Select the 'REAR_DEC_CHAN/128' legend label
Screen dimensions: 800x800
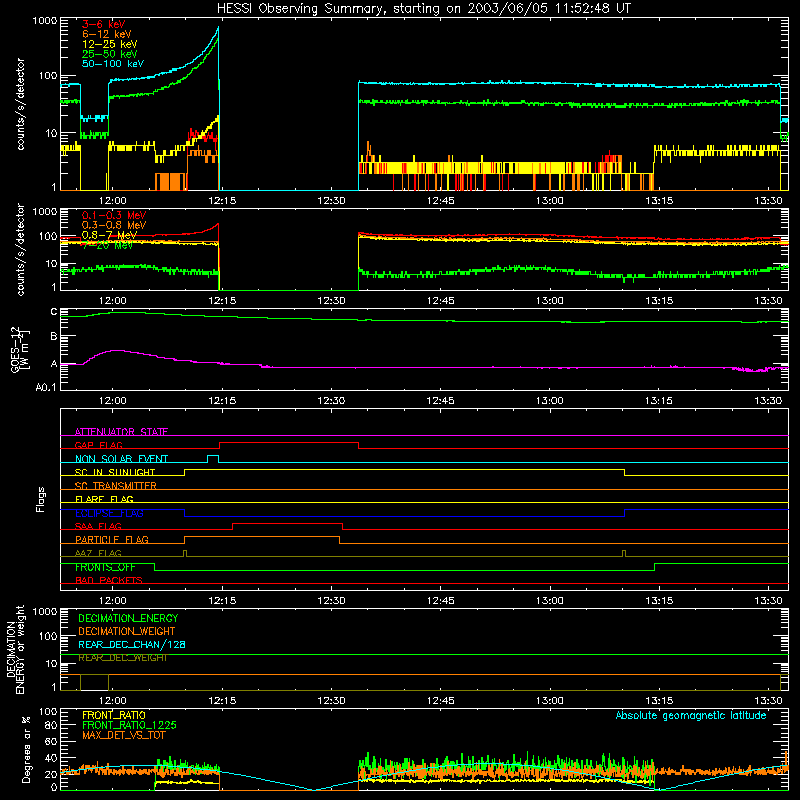pyautogui.click(x=132, y=645)
